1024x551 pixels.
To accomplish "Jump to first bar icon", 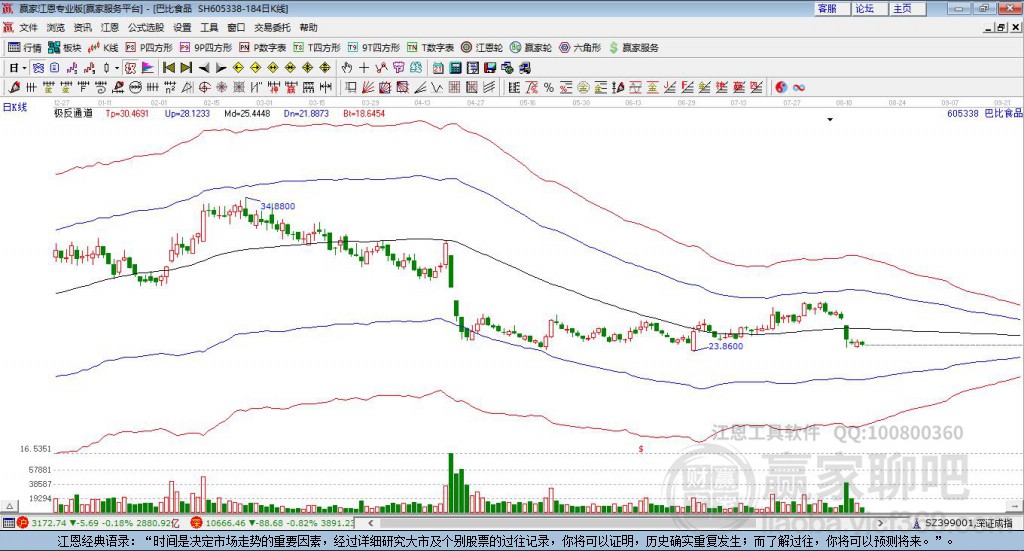I will (168, 68).
